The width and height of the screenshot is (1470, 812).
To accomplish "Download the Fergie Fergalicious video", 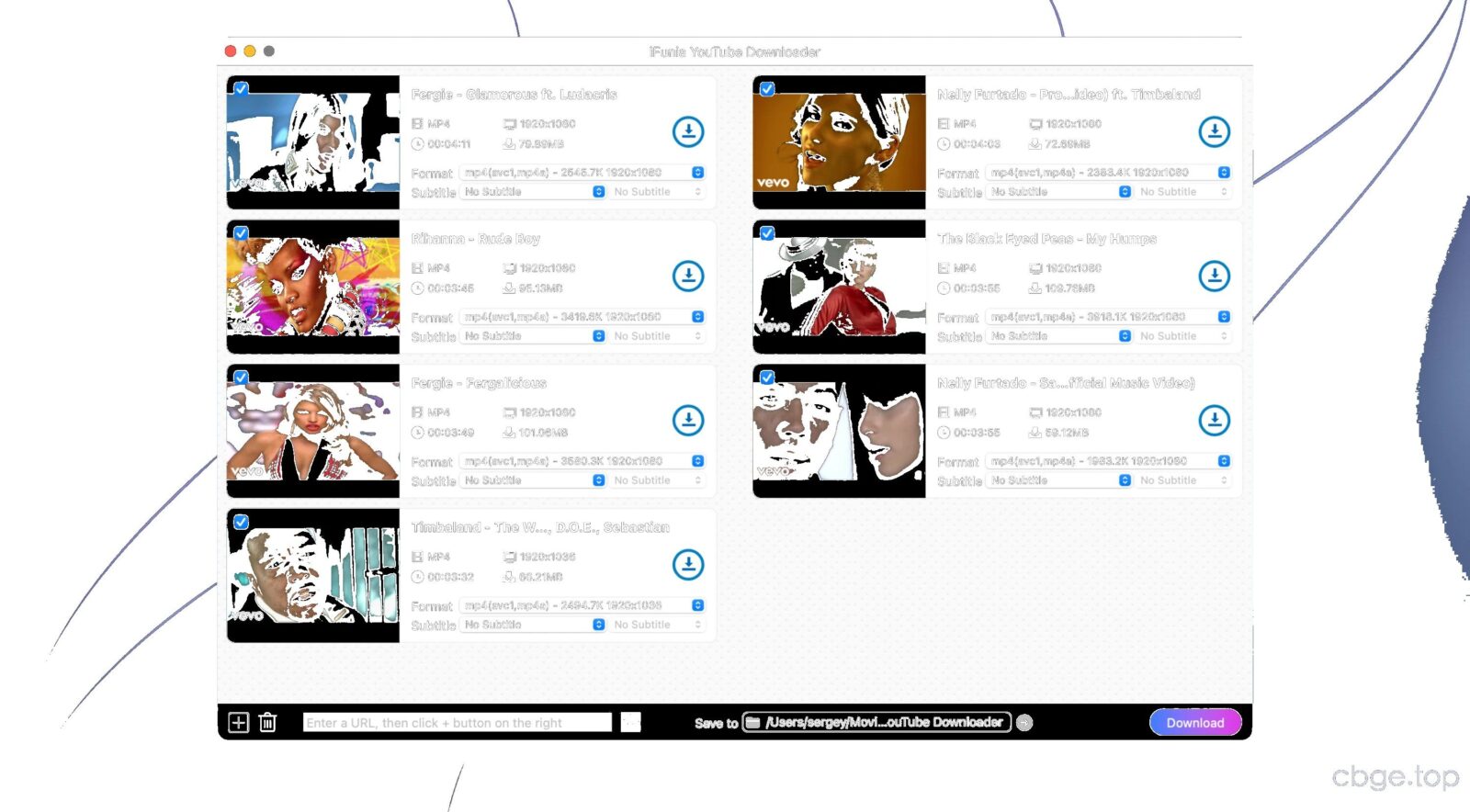I will click(x=688, y=420).
